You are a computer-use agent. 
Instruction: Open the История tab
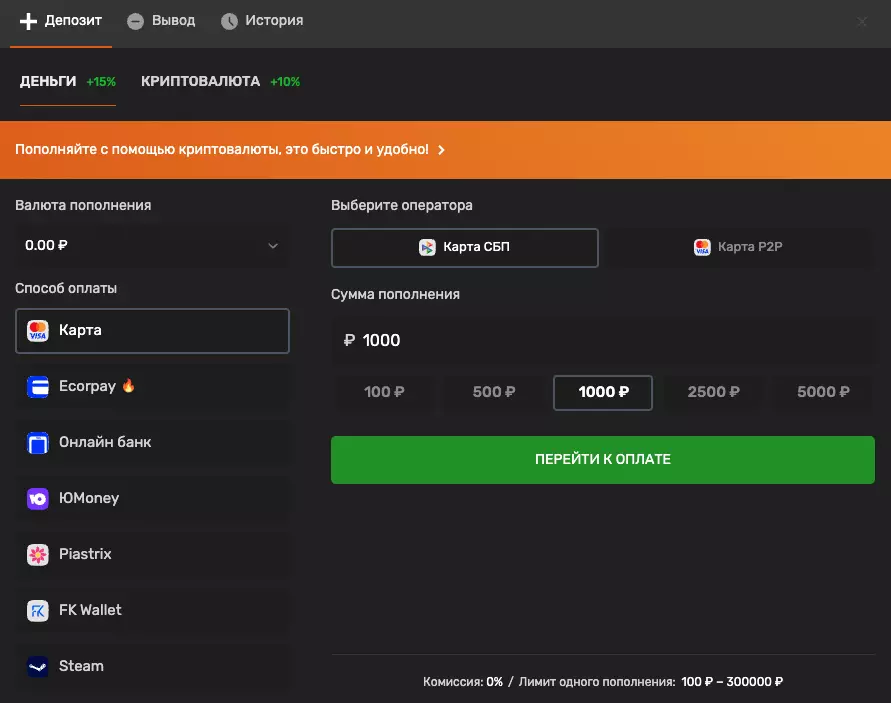pos(262,21)
